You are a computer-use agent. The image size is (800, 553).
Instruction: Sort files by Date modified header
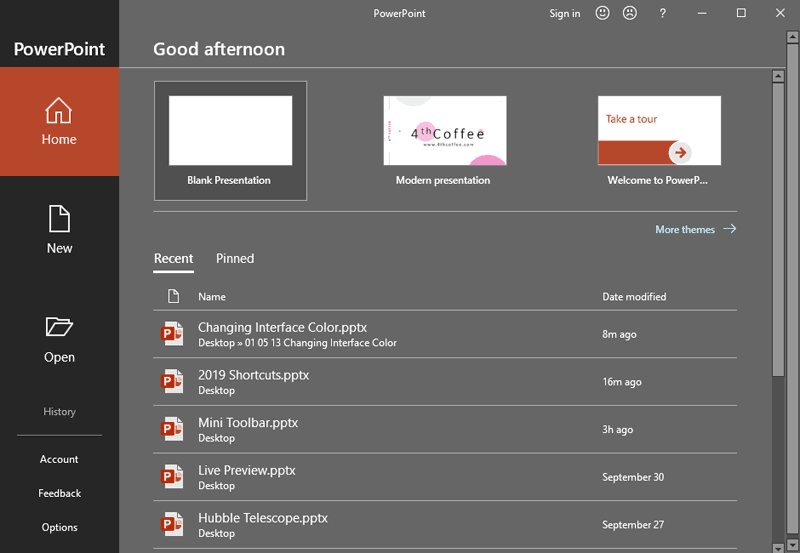click(x=634, y=296)
